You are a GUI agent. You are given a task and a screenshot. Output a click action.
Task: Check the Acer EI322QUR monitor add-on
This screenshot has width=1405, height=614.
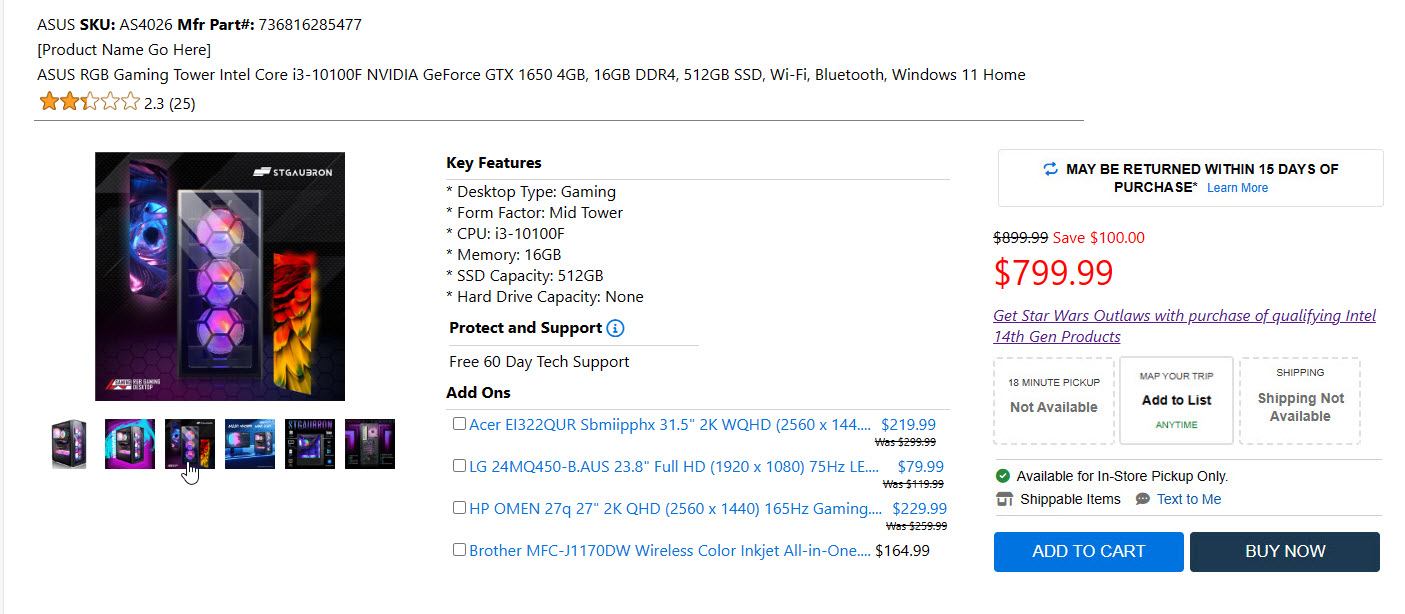pyautogui.click(x=459, y=424)
